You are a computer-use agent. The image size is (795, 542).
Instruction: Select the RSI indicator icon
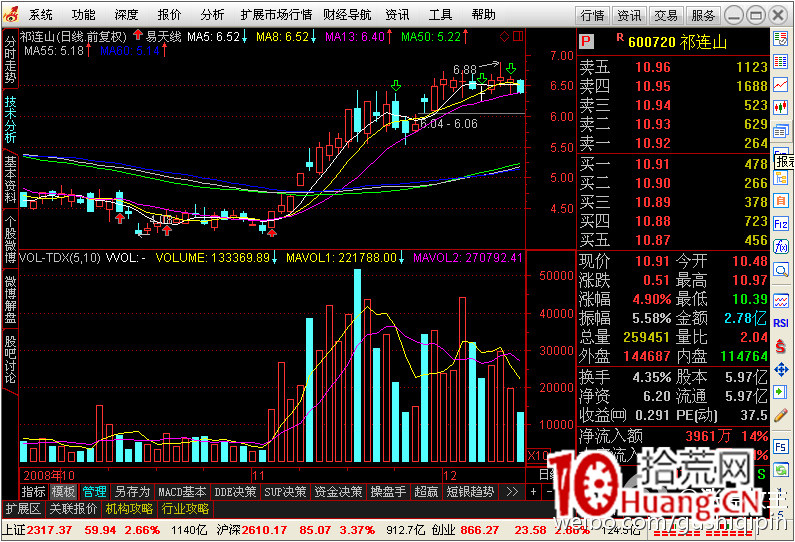click(x=781, y=323)
